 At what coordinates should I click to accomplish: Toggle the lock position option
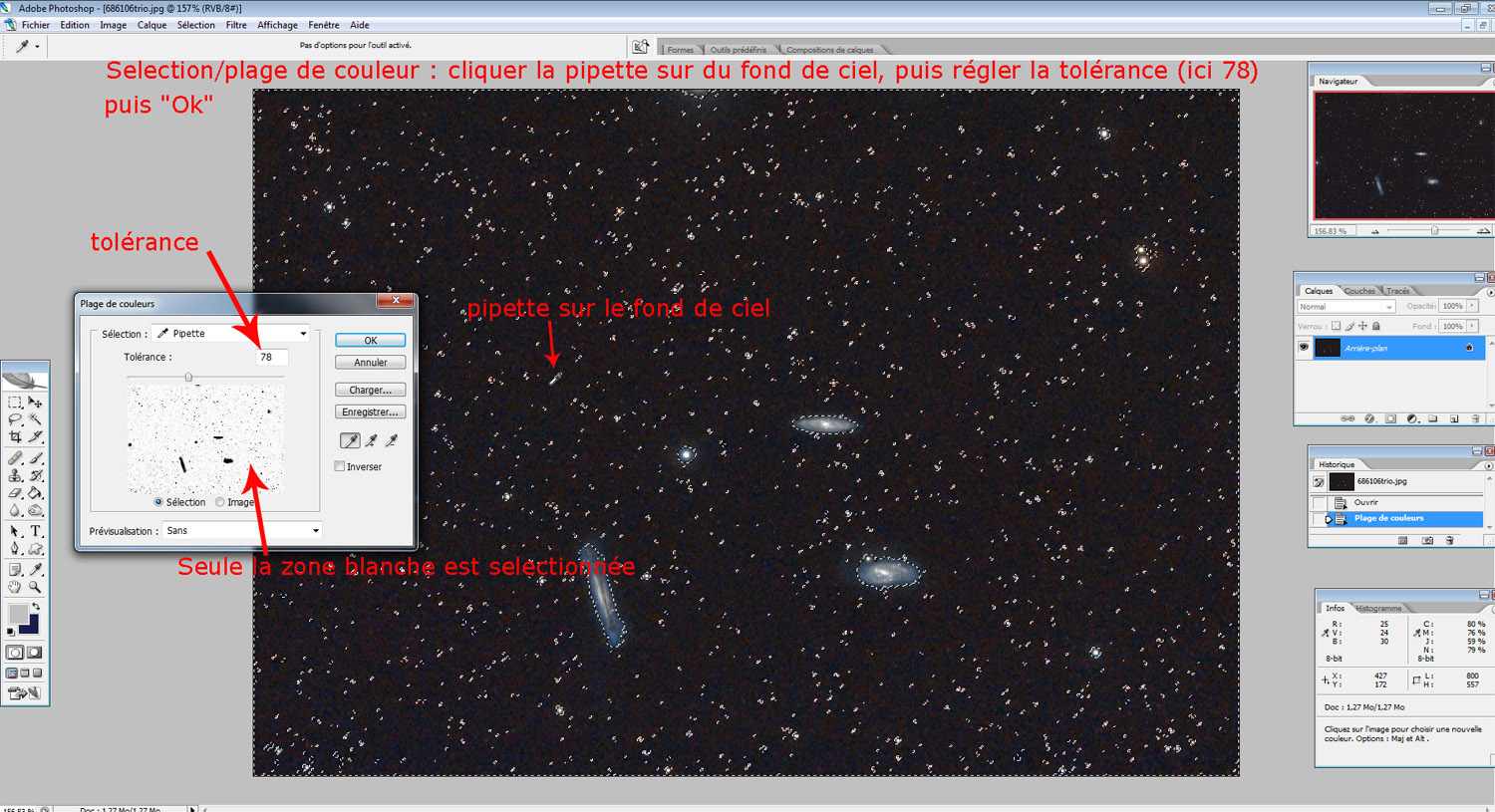pyautogui.click(x=1362, y=326)
